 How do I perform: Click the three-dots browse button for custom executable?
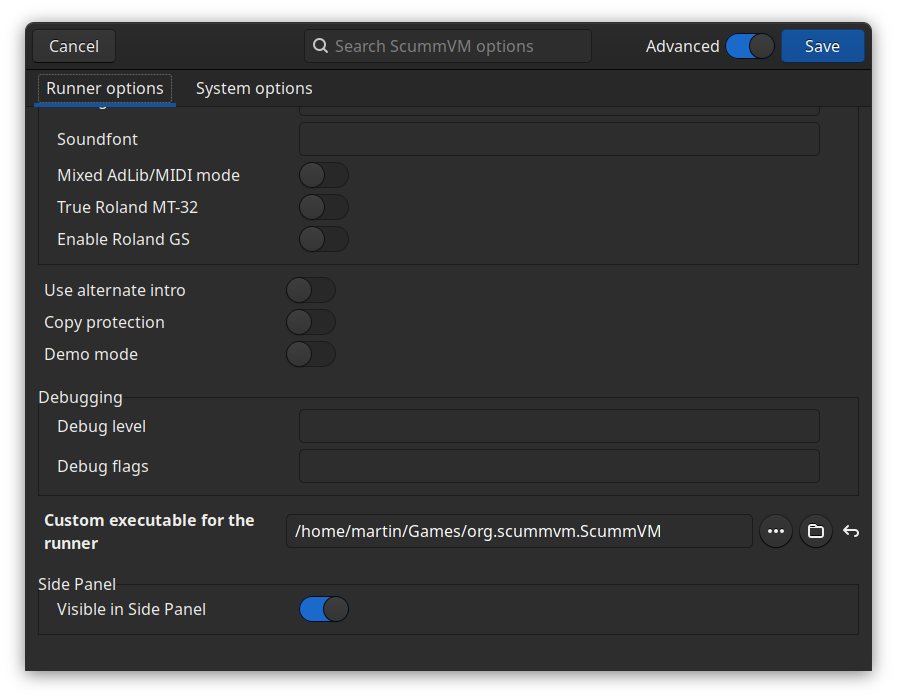776,531
